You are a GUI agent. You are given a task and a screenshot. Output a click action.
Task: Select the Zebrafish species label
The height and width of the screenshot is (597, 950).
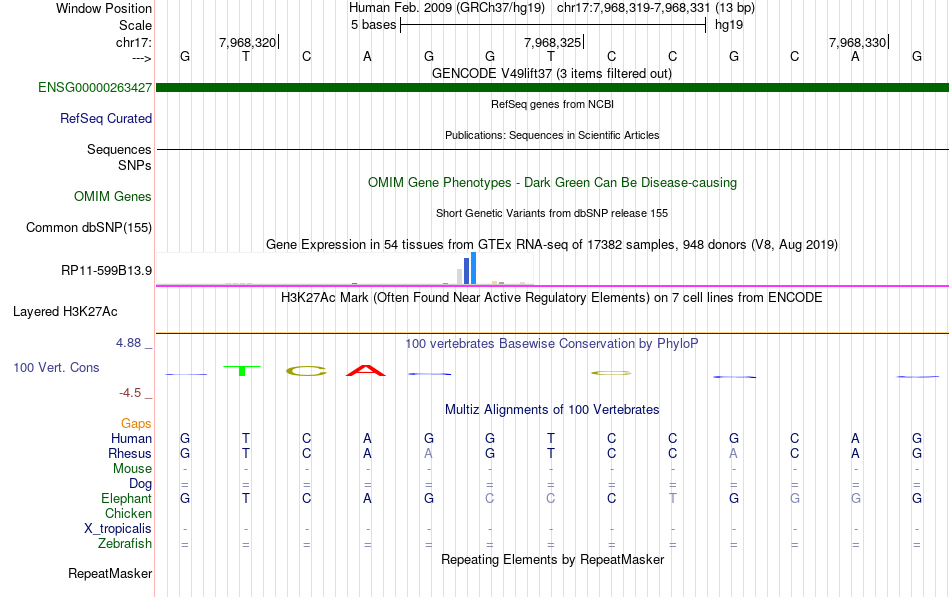pos(125,544)
